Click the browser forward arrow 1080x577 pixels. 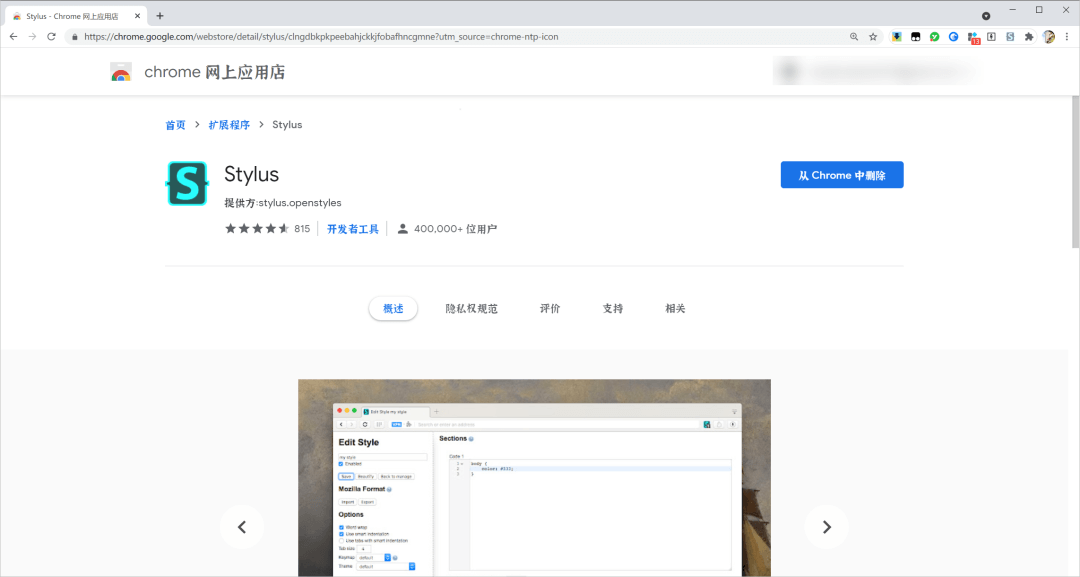(x=32, y=36)
